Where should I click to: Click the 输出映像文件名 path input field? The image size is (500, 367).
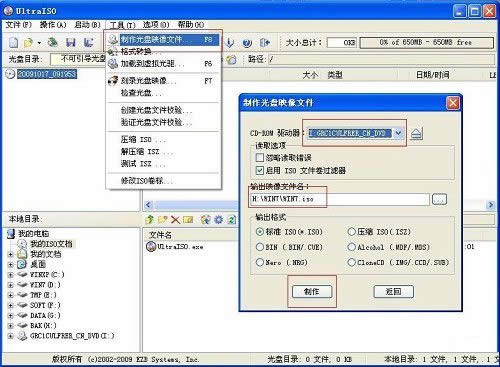click(339, 199)
